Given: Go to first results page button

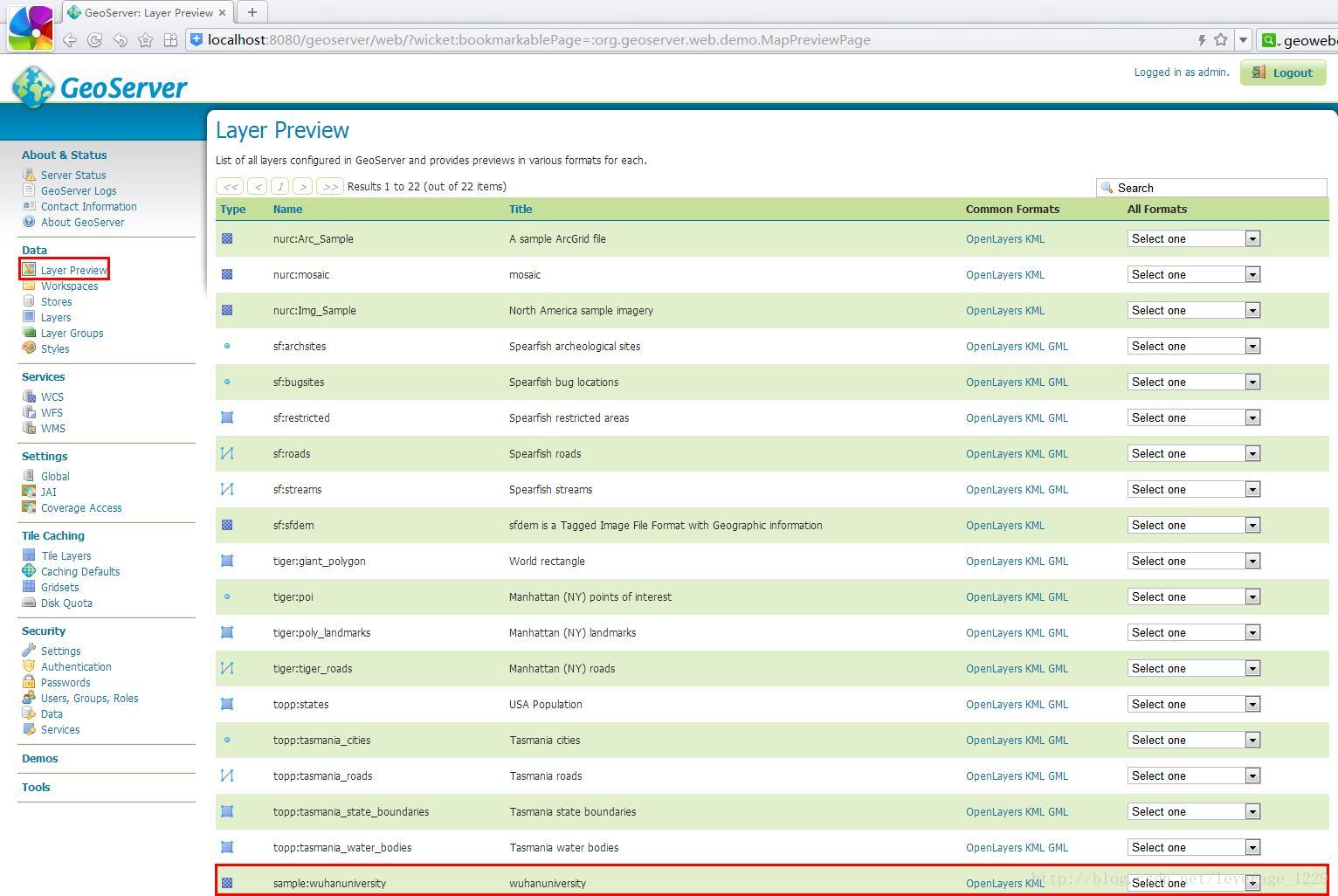Looking at the screenshot, I should pos(230,186).
